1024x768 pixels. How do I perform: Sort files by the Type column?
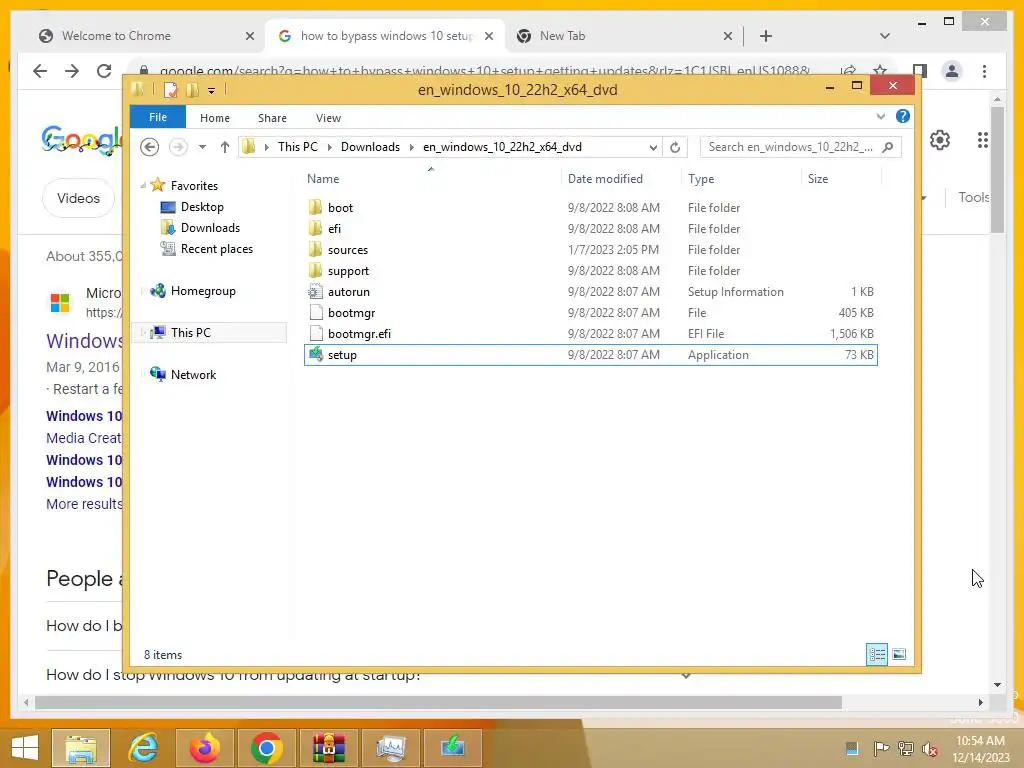[x=701, y=179]
